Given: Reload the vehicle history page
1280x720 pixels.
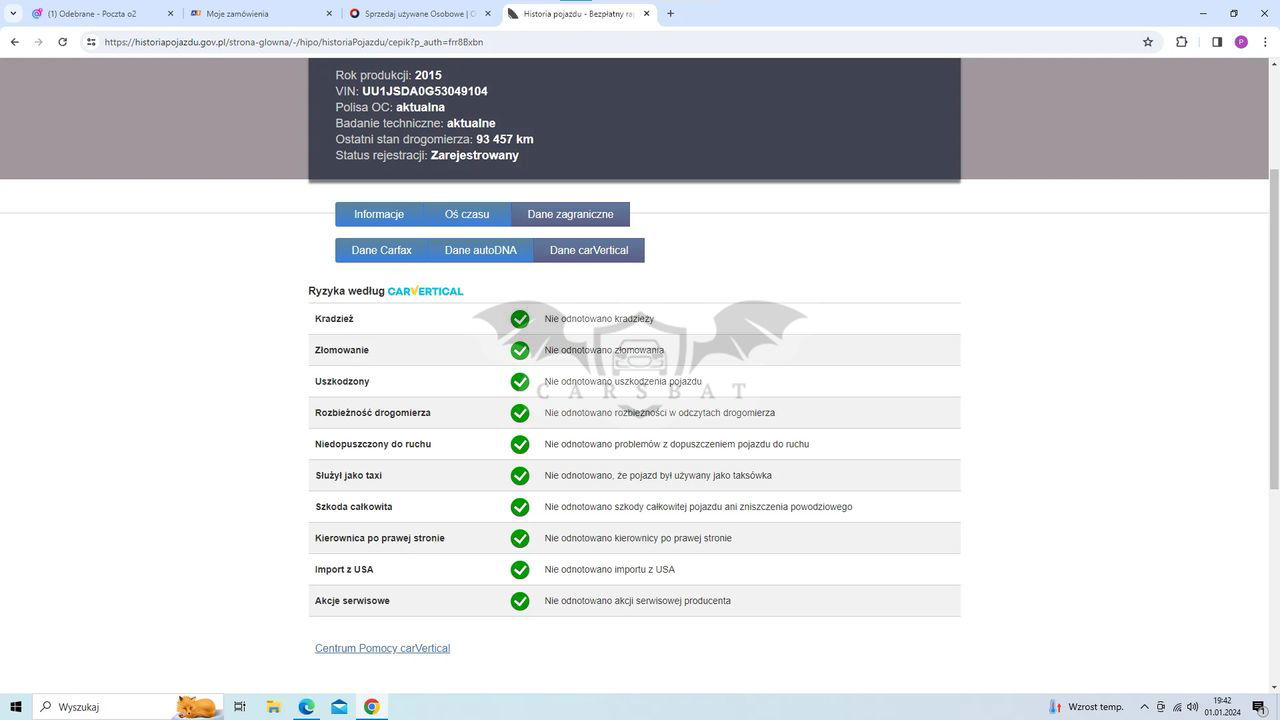Looking at the screenshot, I should 62,42.
